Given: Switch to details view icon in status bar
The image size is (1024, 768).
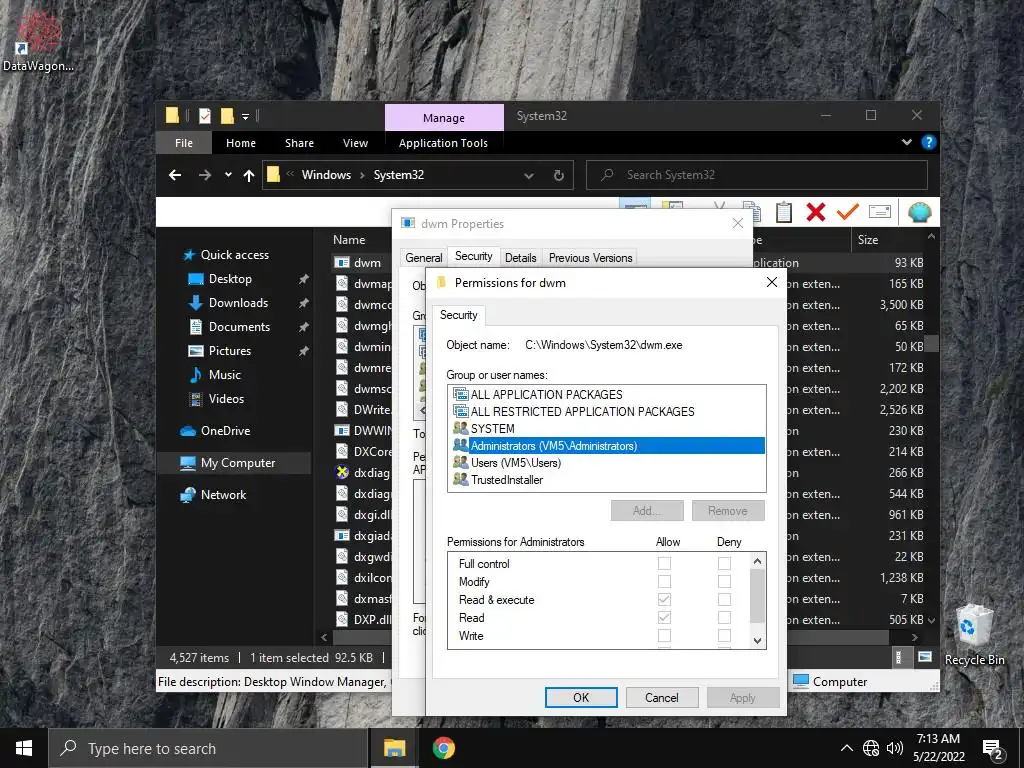Looking at the screenshot, I should (899, 657).
